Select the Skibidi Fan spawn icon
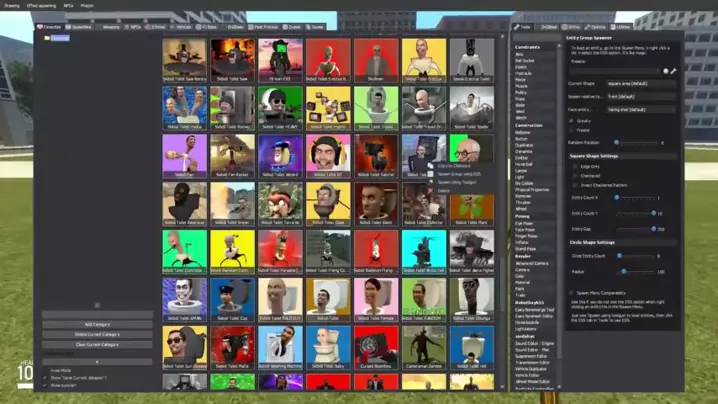Viewport: 718px width, 404px height. coord(184,155)
